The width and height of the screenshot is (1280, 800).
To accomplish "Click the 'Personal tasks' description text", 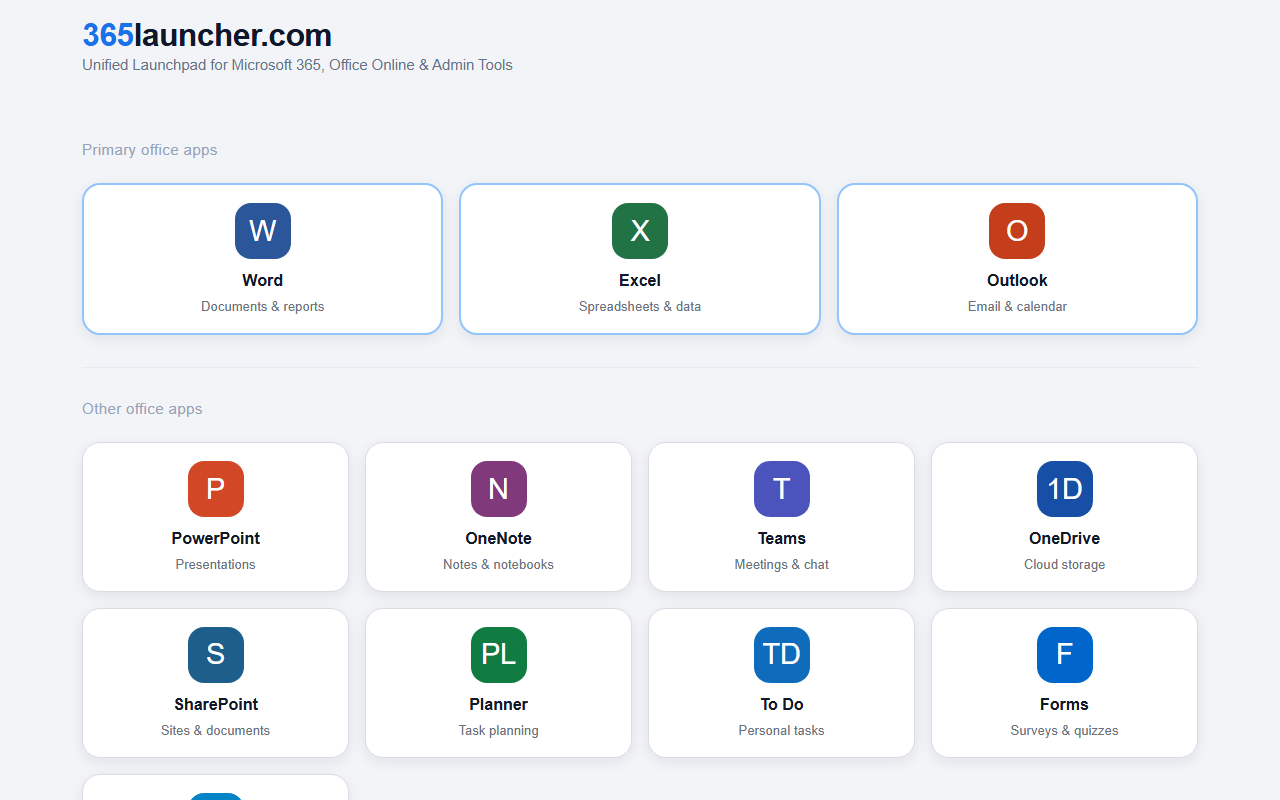I will (x=782, y=730).
